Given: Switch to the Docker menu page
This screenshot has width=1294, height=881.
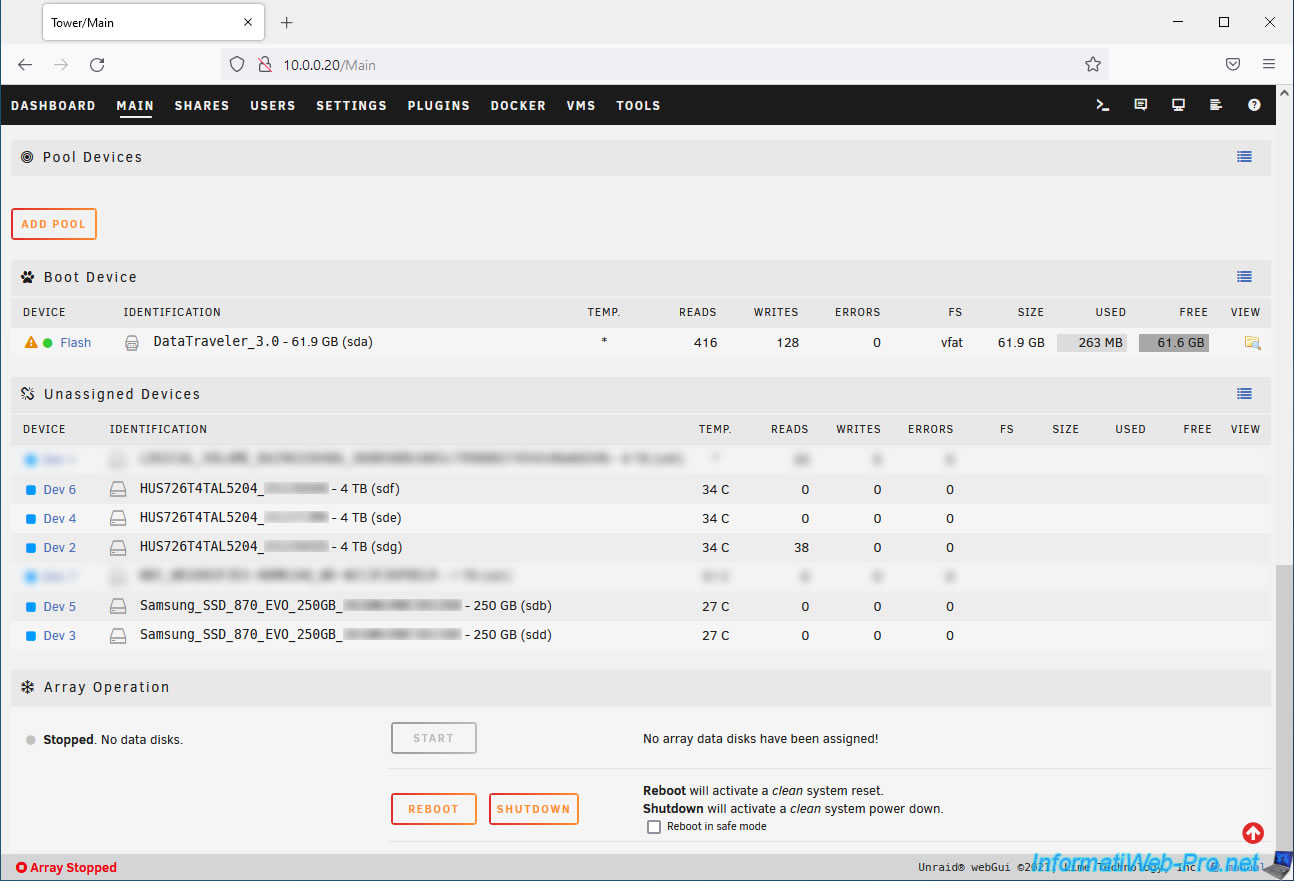Looking at the screenshot, I should click(518, 106).
